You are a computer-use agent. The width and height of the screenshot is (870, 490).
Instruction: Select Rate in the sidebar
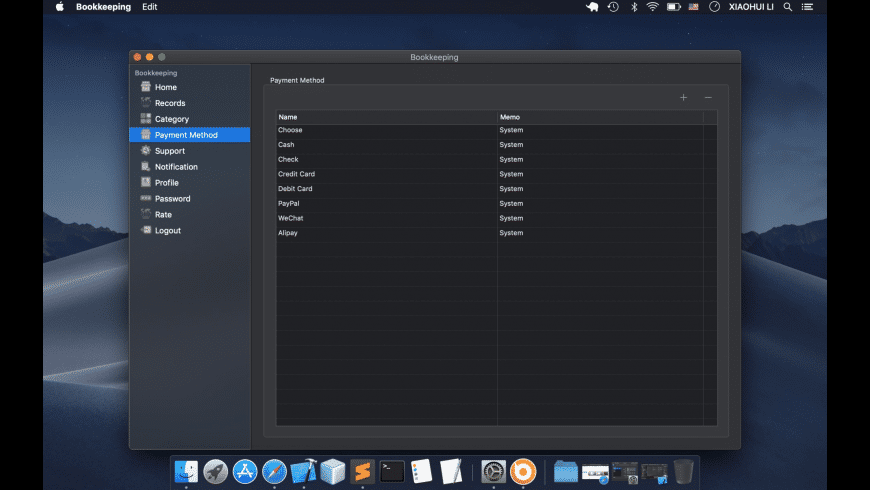tap(163, 214)
